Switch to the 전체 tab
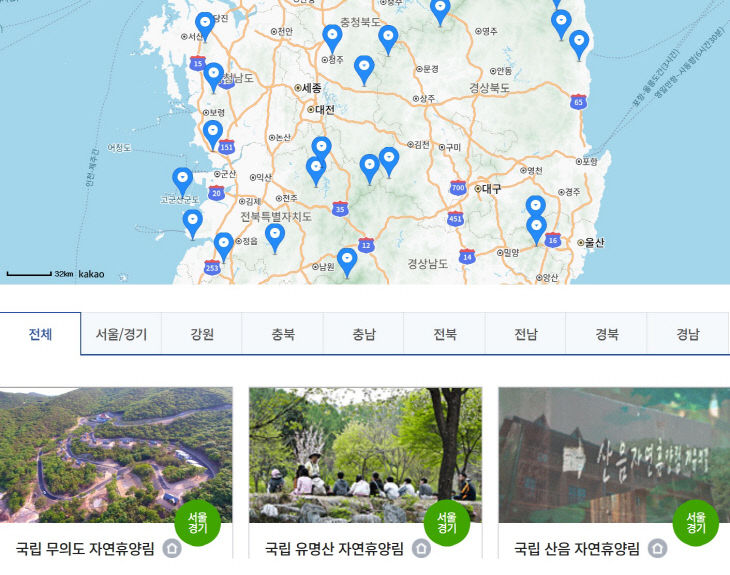 41,334
